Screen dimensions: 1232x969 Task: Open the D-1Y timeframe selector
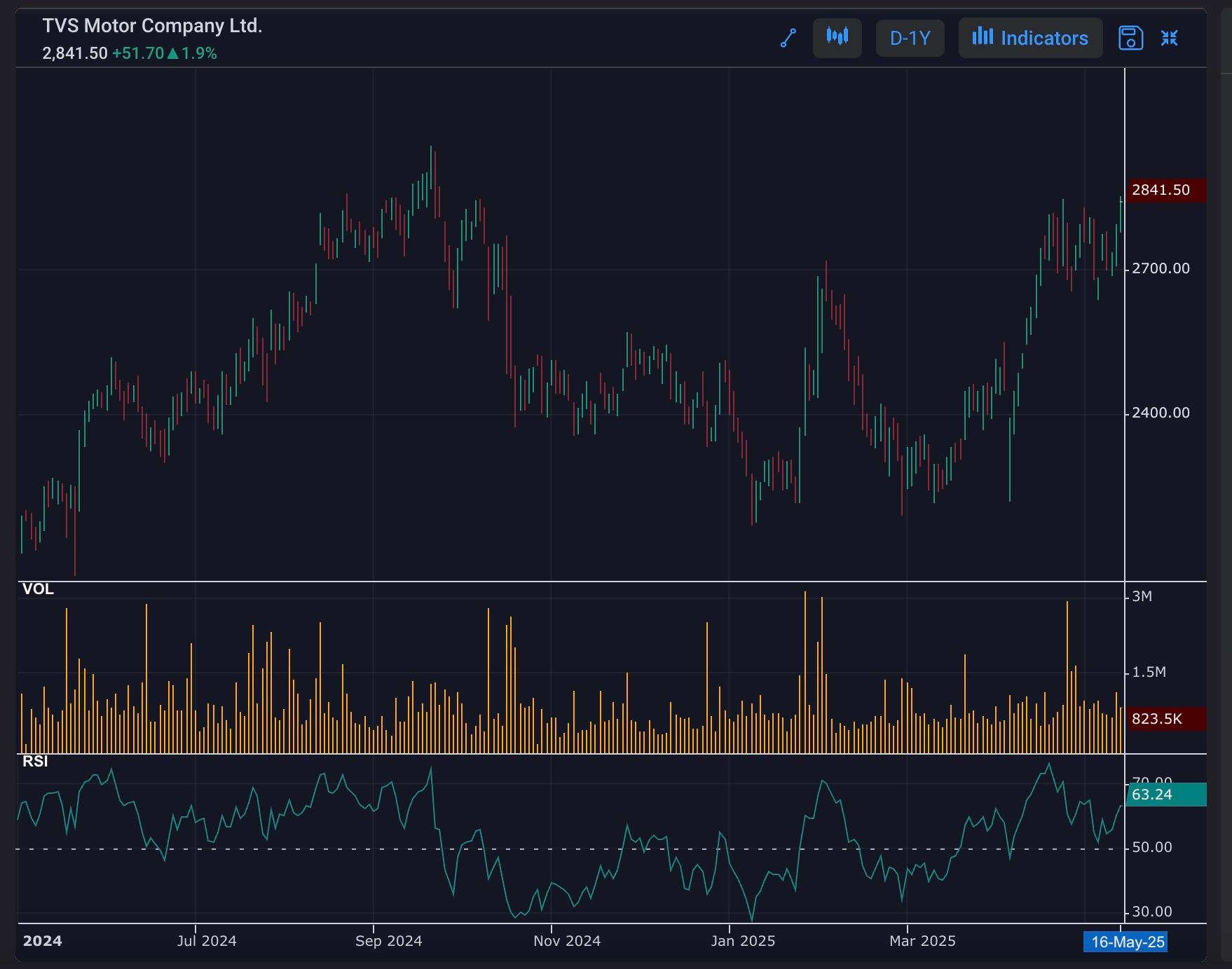point(910,38)
